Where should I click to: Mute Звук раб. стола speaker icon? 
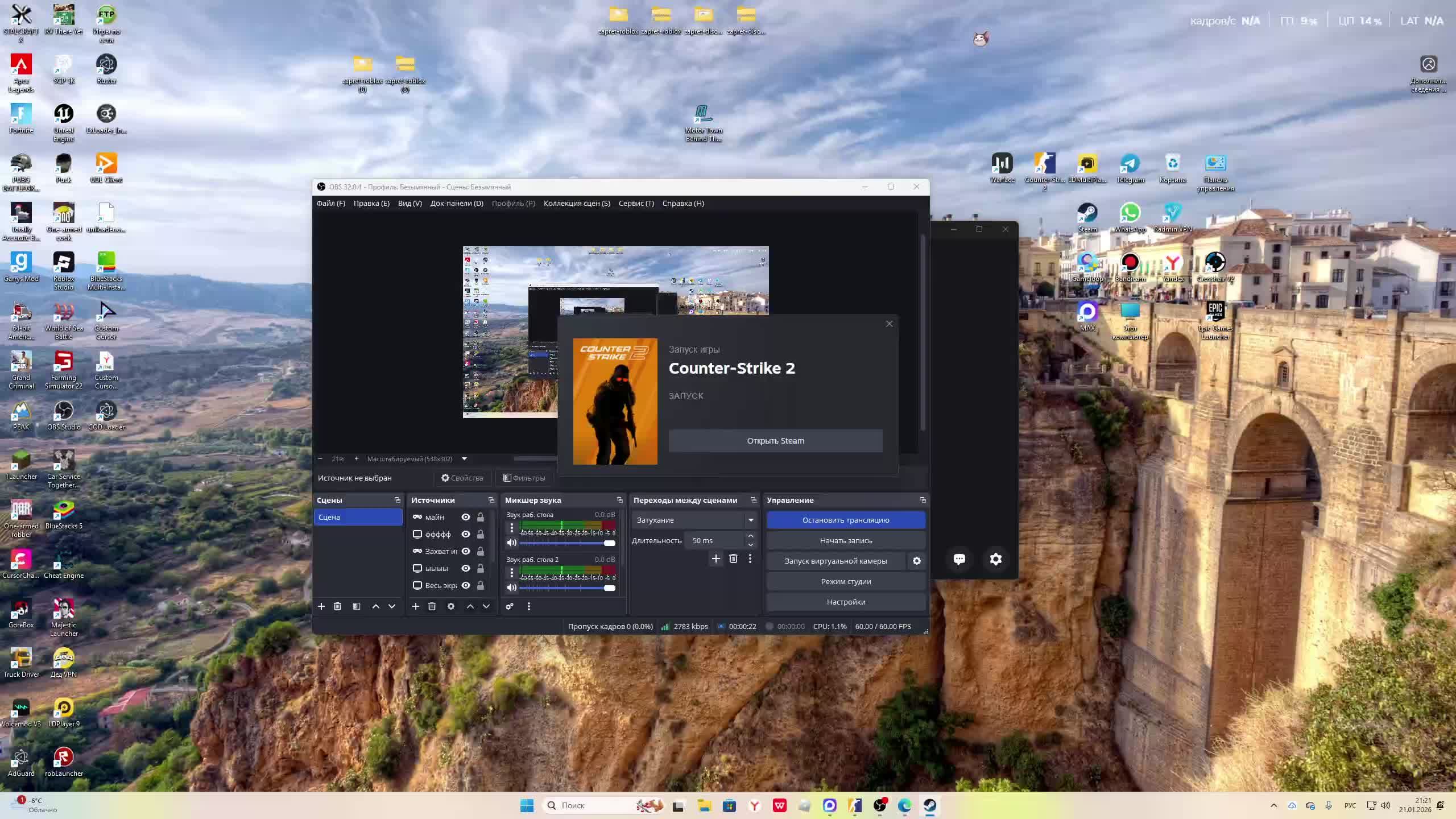click(512, 543)
